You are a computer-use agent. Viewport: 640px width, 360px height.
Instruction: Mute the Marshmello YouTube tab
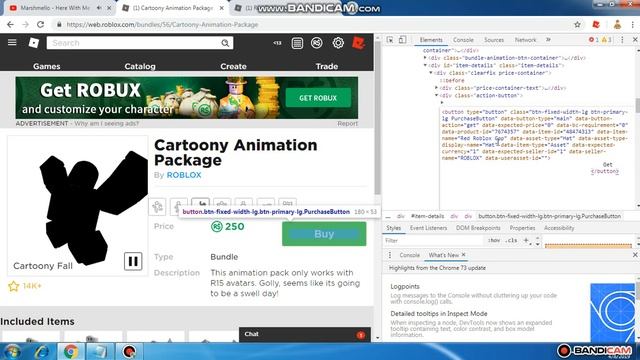[x=99, y=8]
